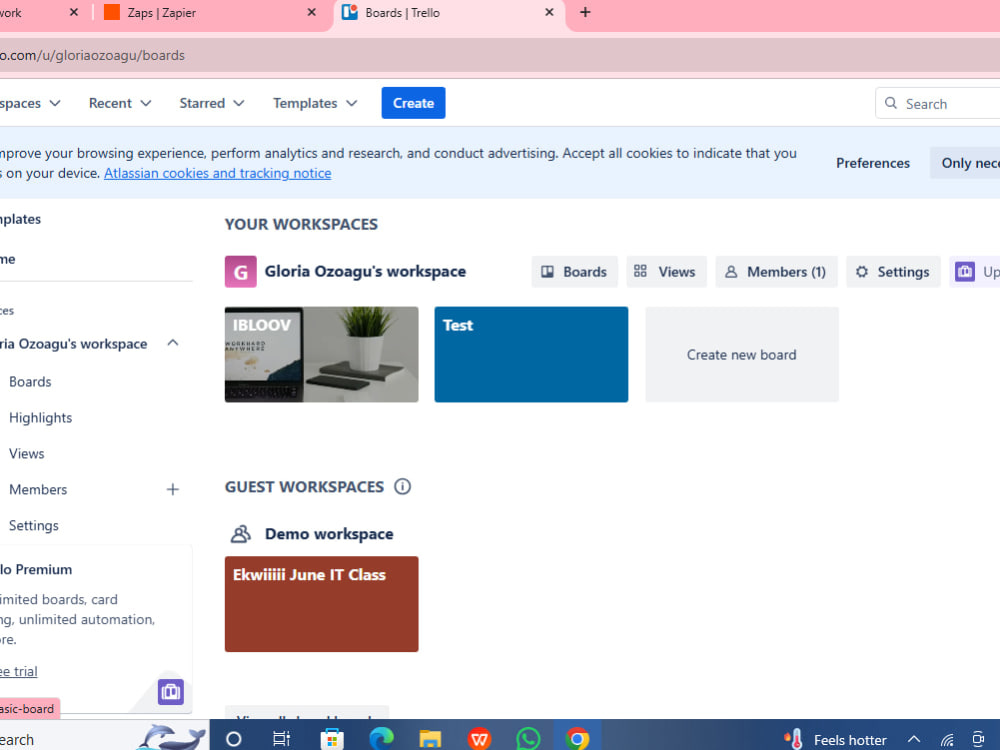The width and height of the screenshot is (1000, 750).
Task: Click the network icon in system tray
Action: coord(947,740)
